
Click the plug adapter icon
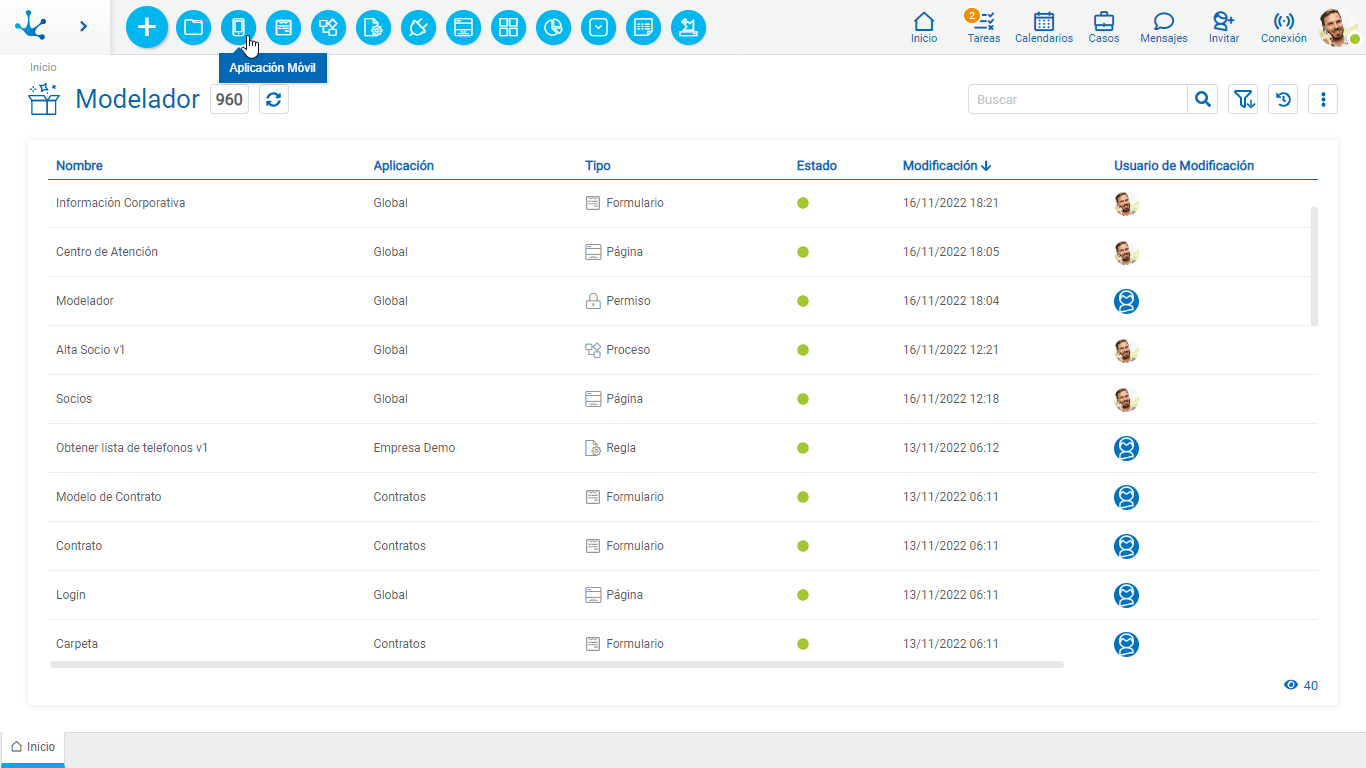pyautogui.click(x=418, y=27)
